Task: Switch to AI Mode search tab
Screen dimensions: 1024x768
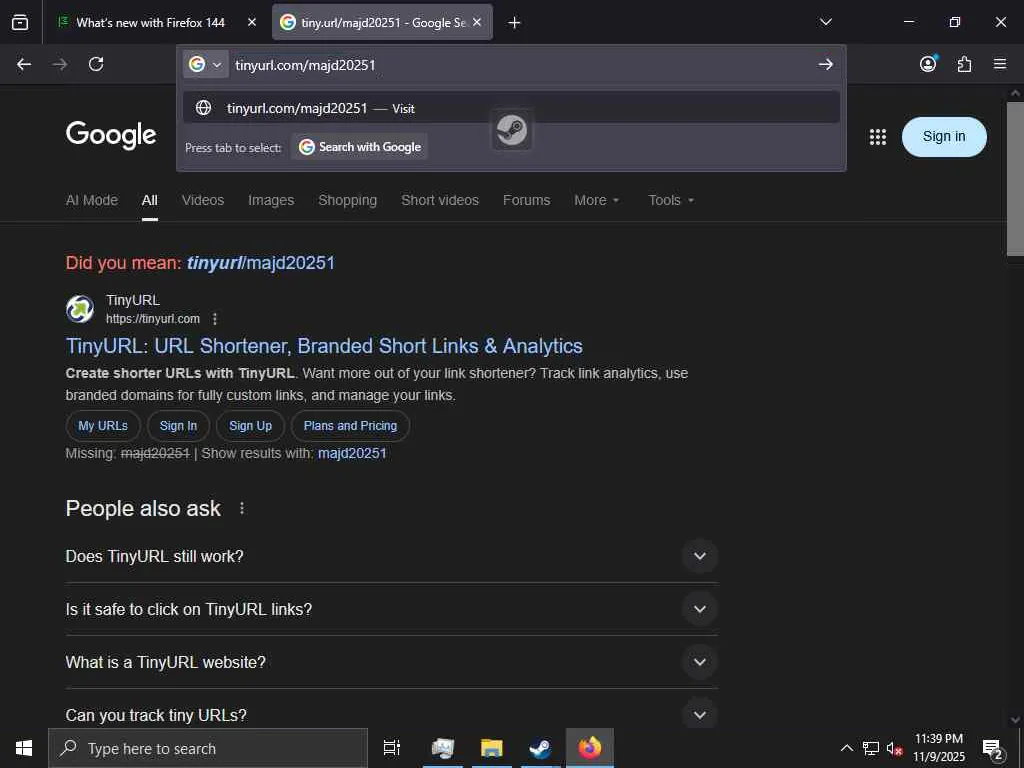Action: tap(92, 200)
